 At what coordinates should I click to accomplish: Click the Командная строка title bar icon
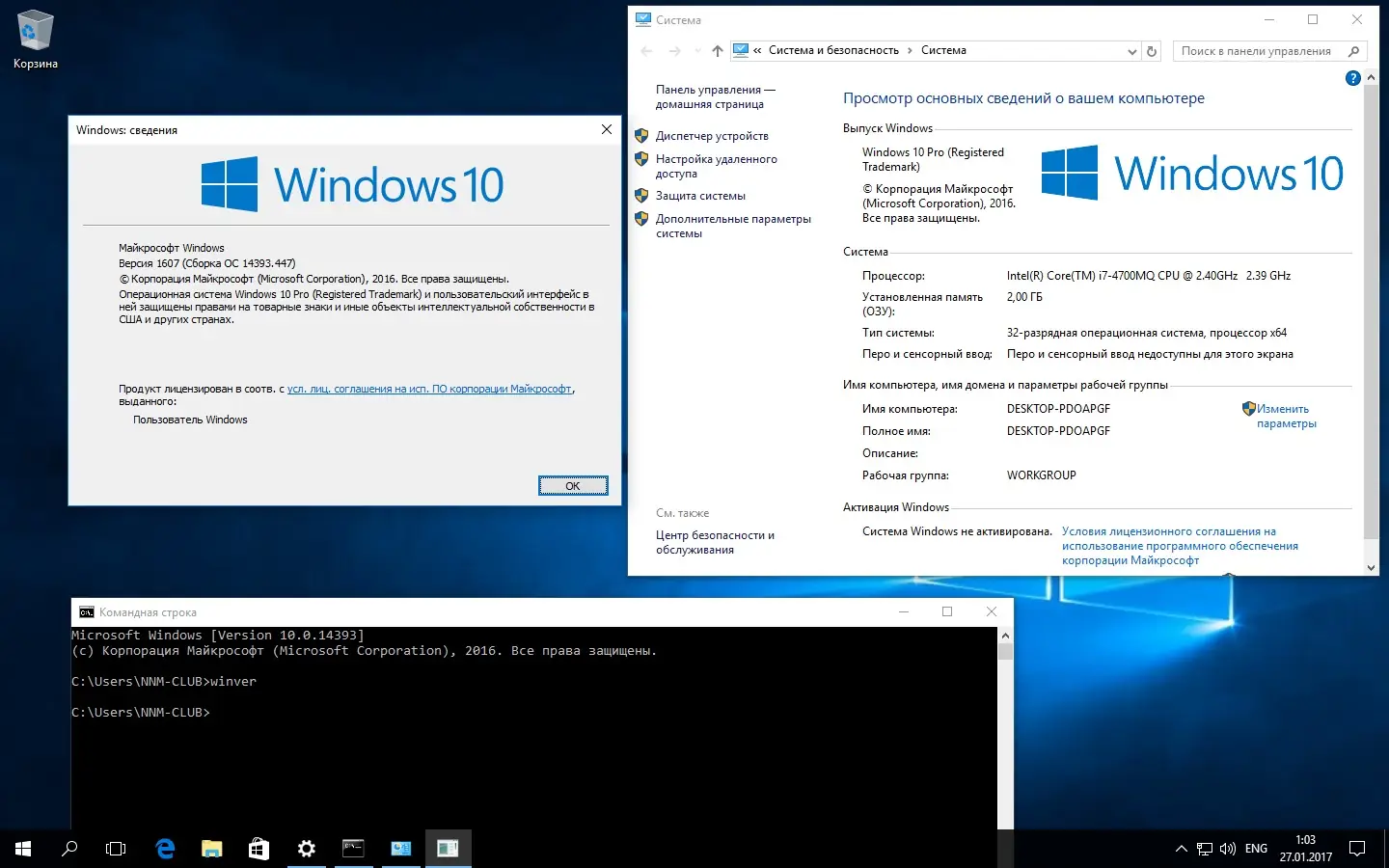point(87,612)
